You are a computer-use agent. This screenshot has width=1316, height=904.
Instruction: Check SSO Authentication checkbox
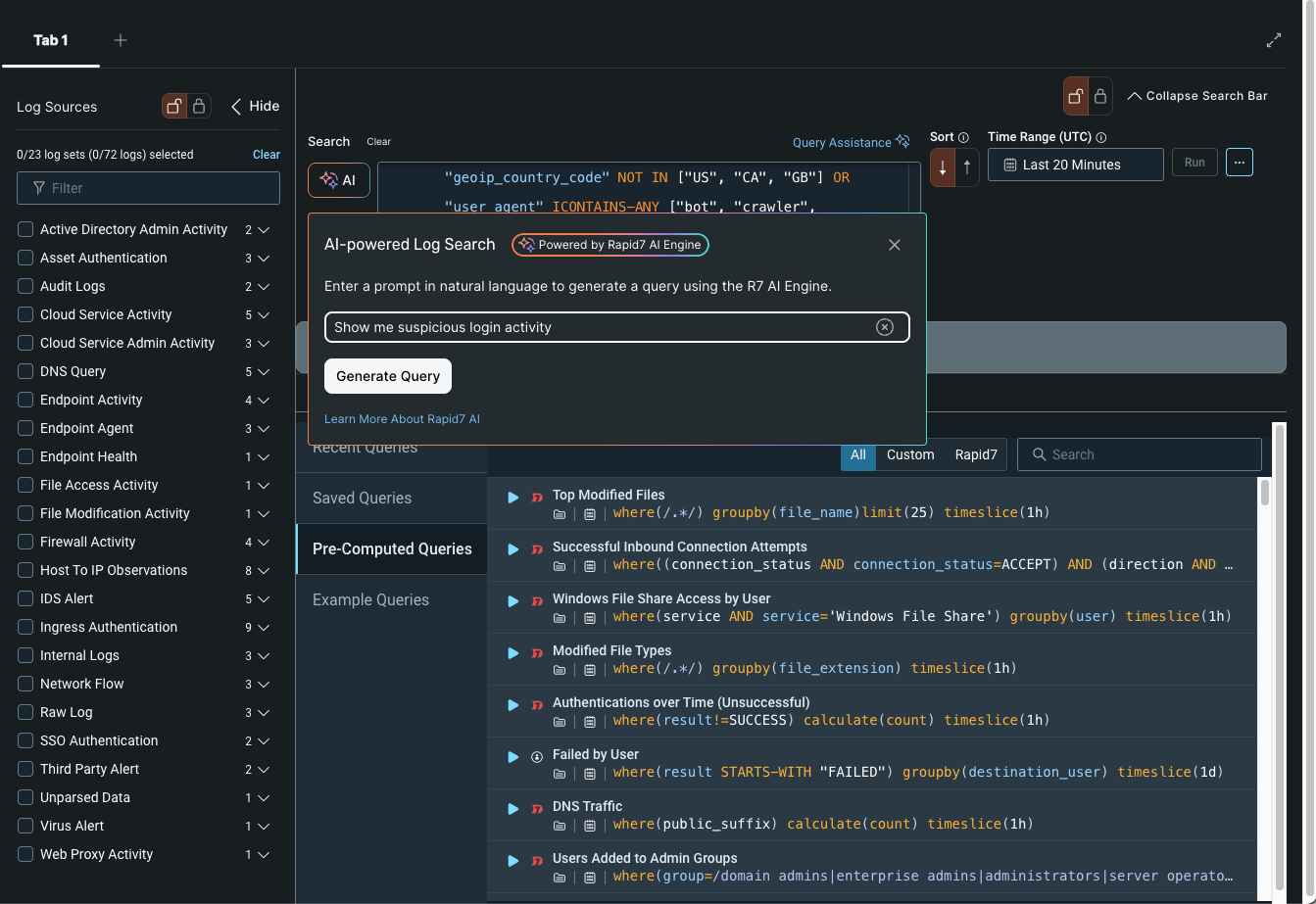tap(25, 740)
